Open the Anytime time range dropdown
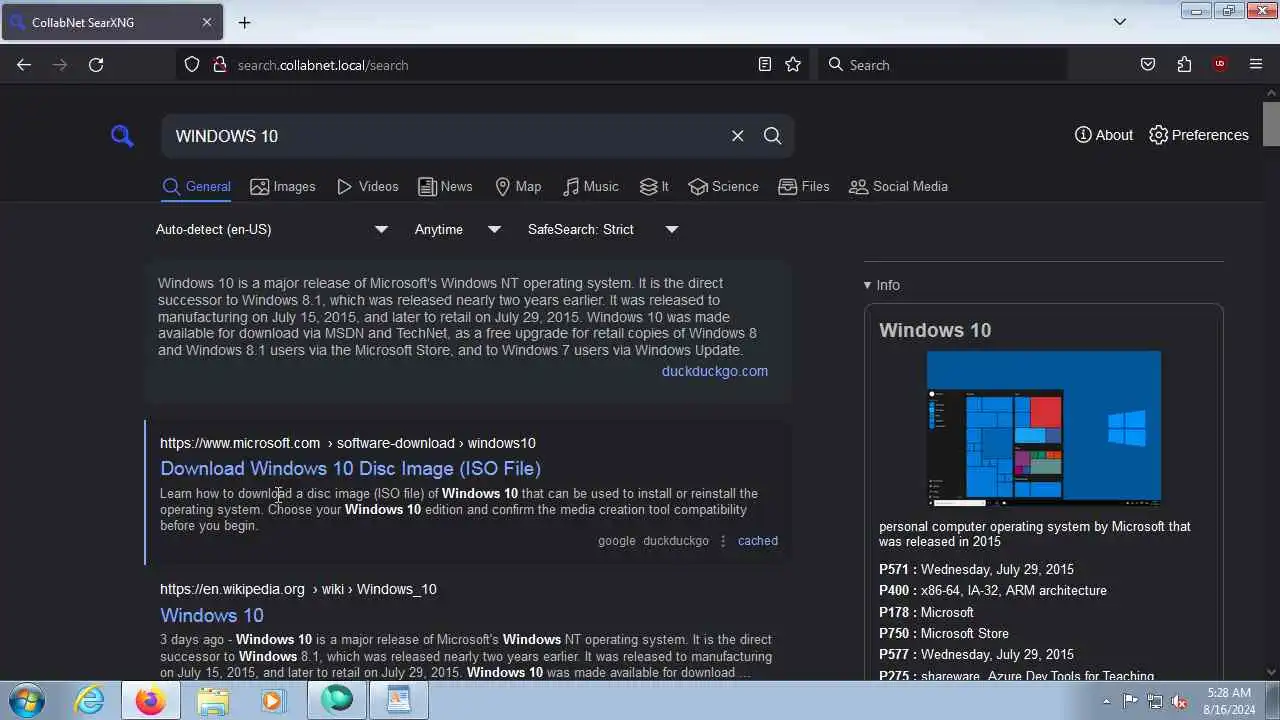The image size is (1280, 720). tap(458, 229)
